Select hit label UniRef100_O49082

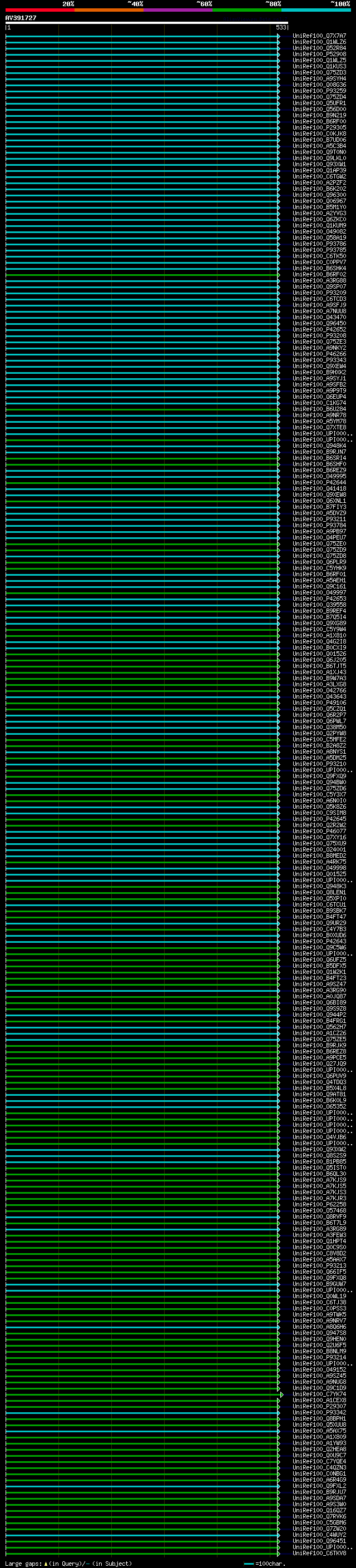319,231
